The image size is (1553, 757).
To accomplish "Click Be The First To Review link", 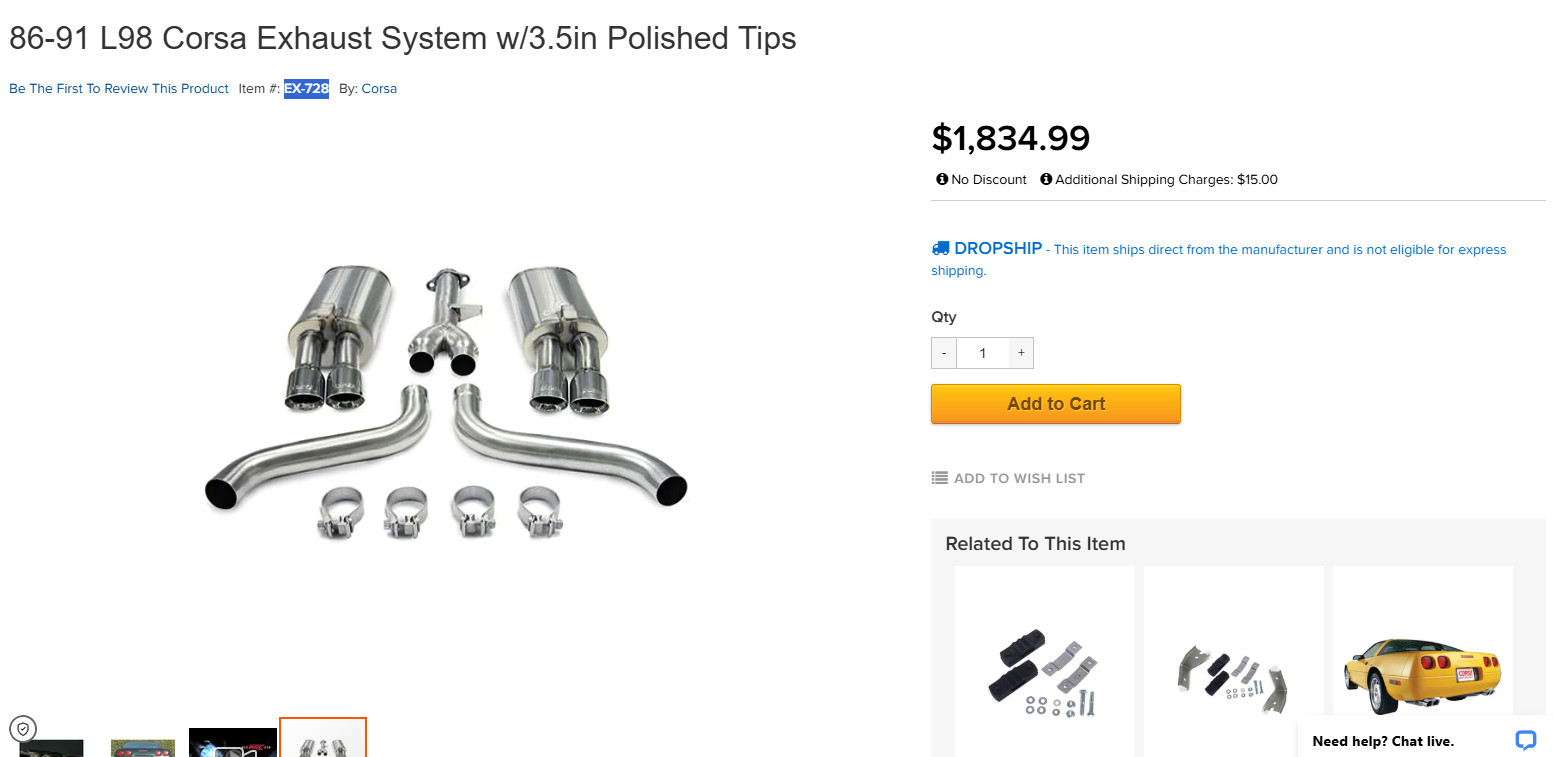I will click(119, 89).
